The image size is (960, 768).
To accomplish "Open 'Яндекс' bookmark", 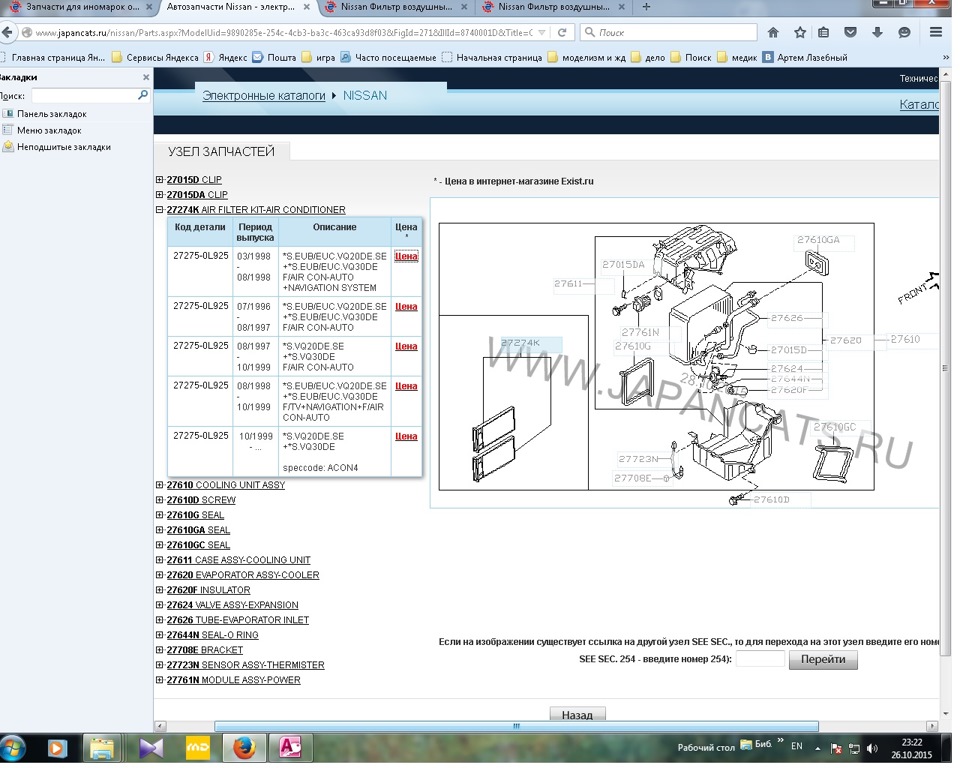I will [x=226, y=58].
